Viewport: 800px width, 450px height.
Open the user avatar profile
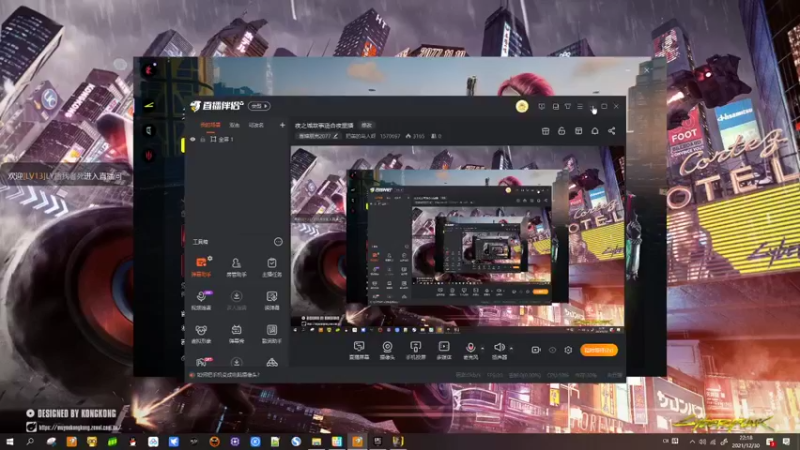521,106
